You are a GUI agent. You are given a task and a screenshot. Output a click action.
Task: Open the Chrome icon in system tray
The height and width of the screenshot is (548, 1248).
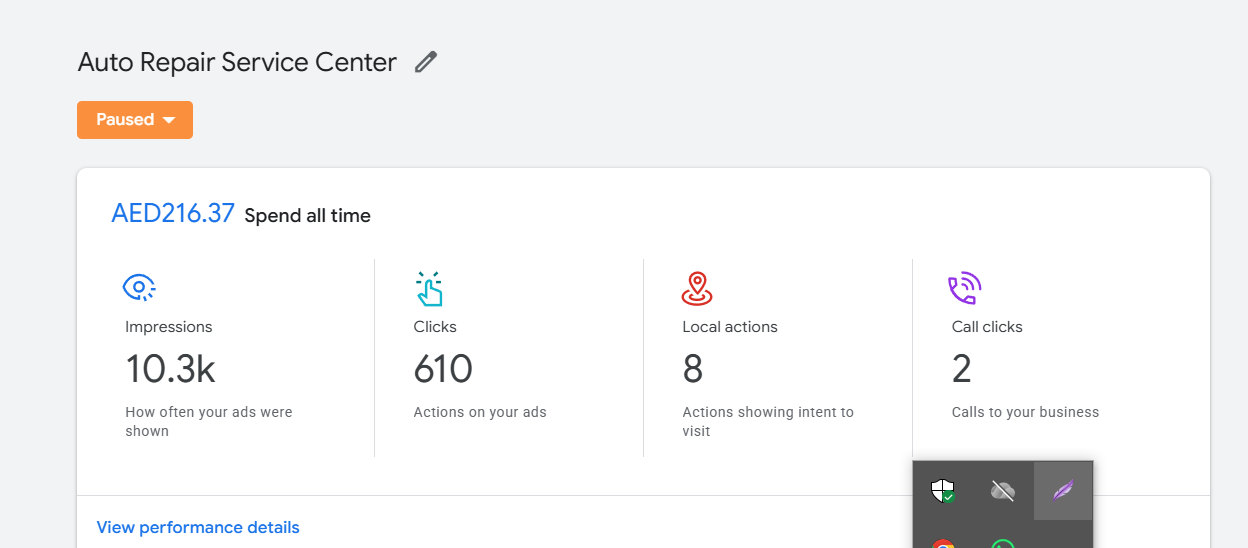click(943, 543)
